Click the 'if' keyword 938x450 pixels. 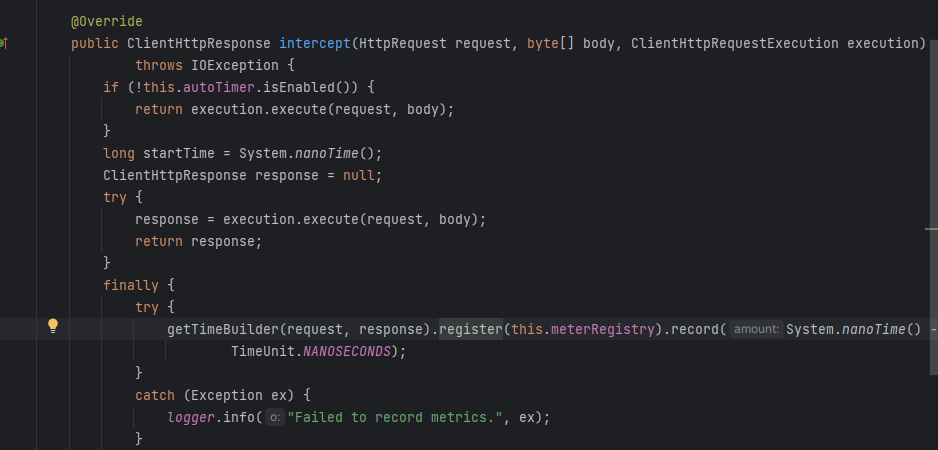click(111, 87)
